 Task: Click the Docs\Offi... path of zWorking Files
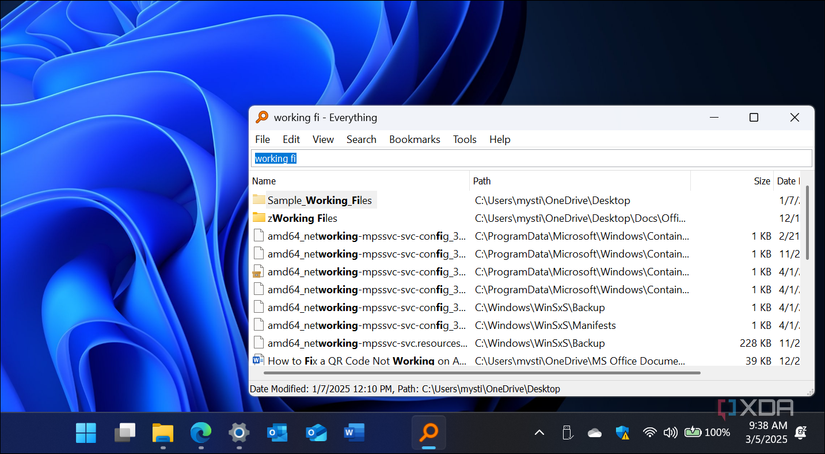[580, 218]
